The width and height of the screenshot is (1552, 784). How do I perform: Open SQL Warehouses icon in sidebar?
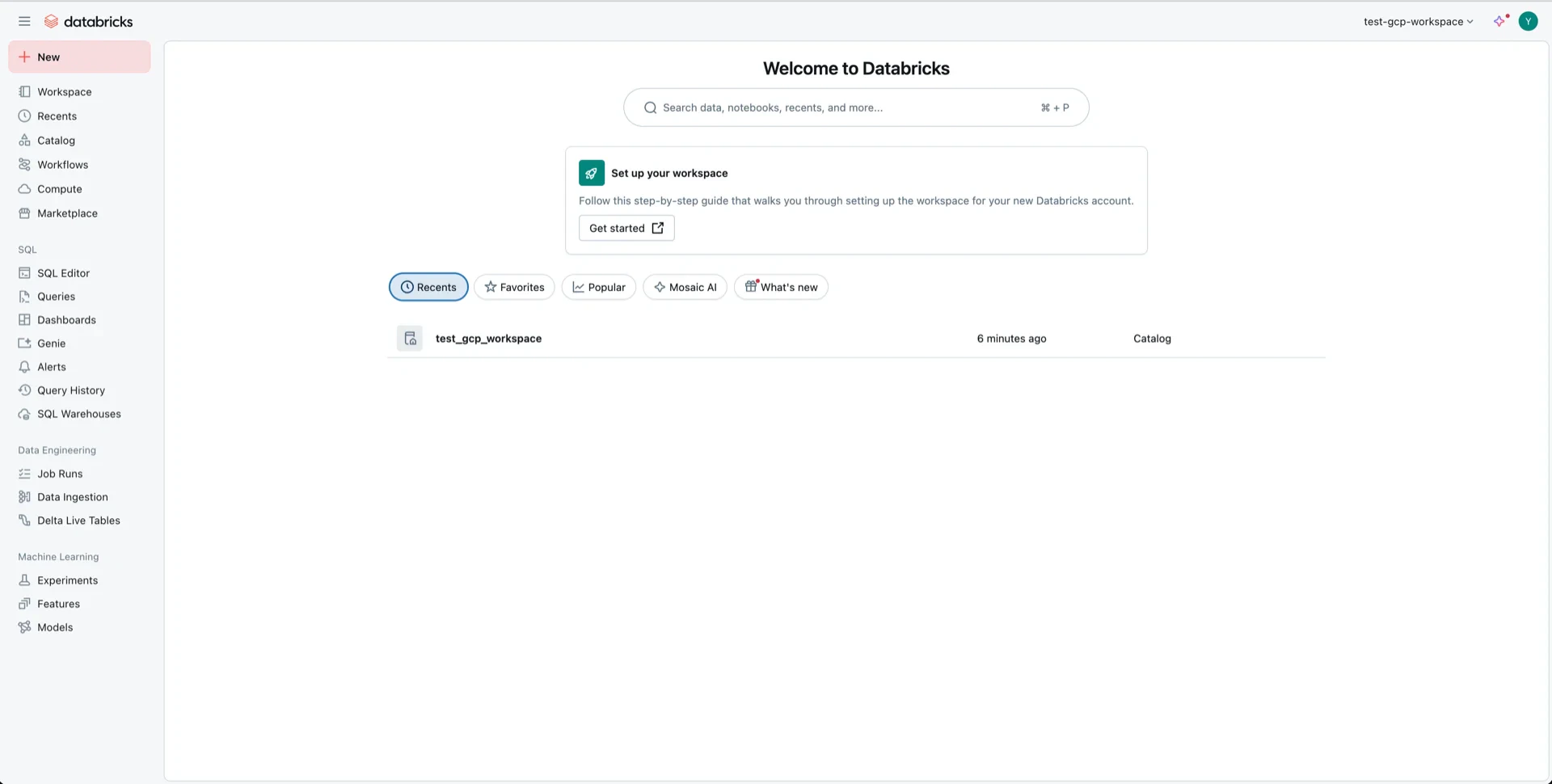point(25,414)
